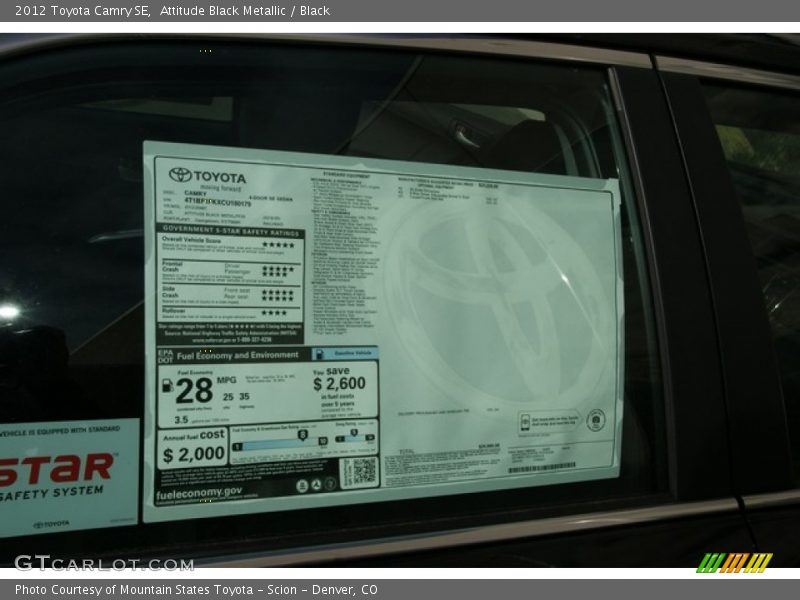800x600 pixels.
Task: Click the GTCARLOT.COM watermark logo
Action: (x=104, y=563)
